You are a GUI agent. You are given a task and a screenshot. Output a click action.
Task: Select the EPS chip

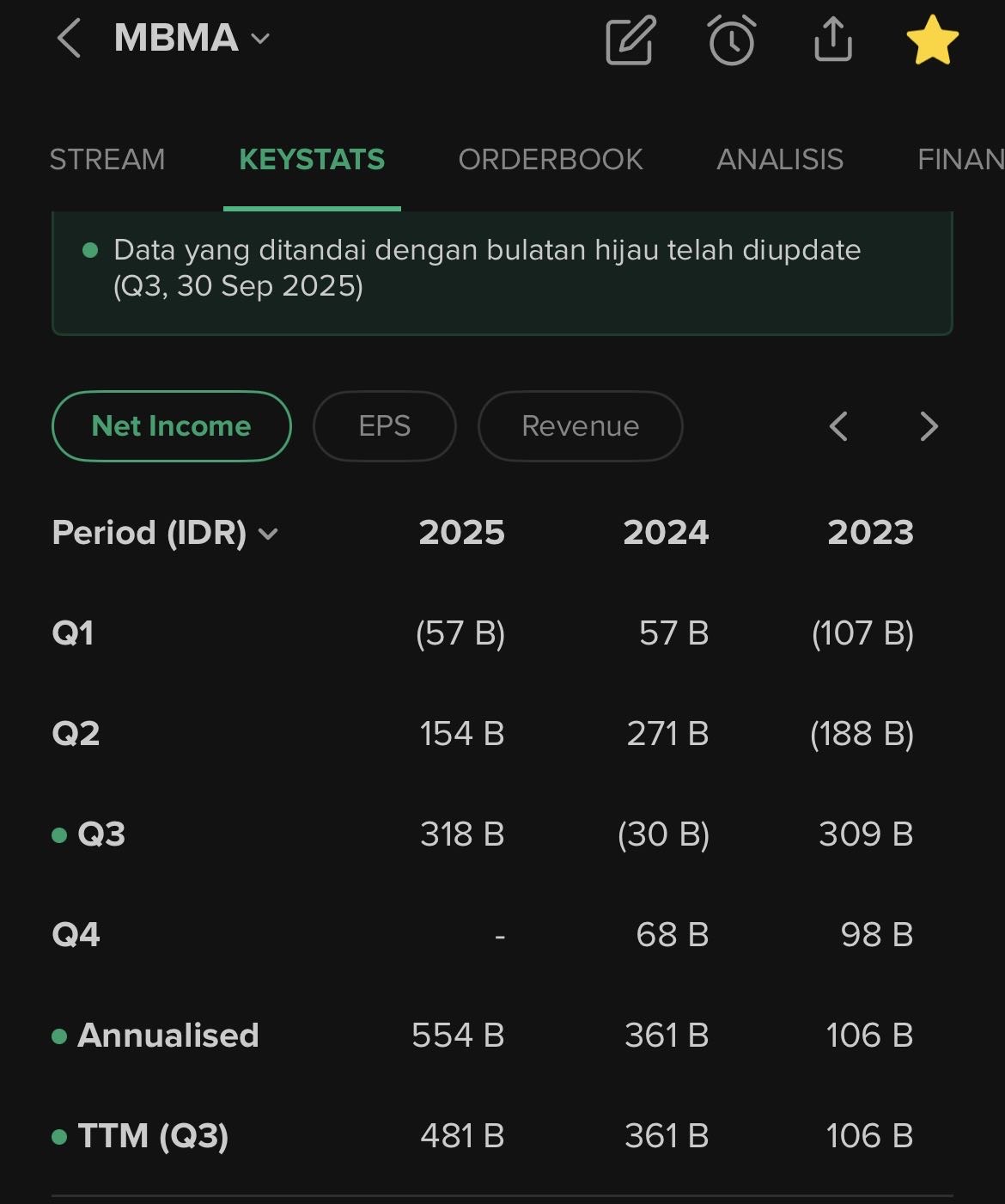pos(385,426)
